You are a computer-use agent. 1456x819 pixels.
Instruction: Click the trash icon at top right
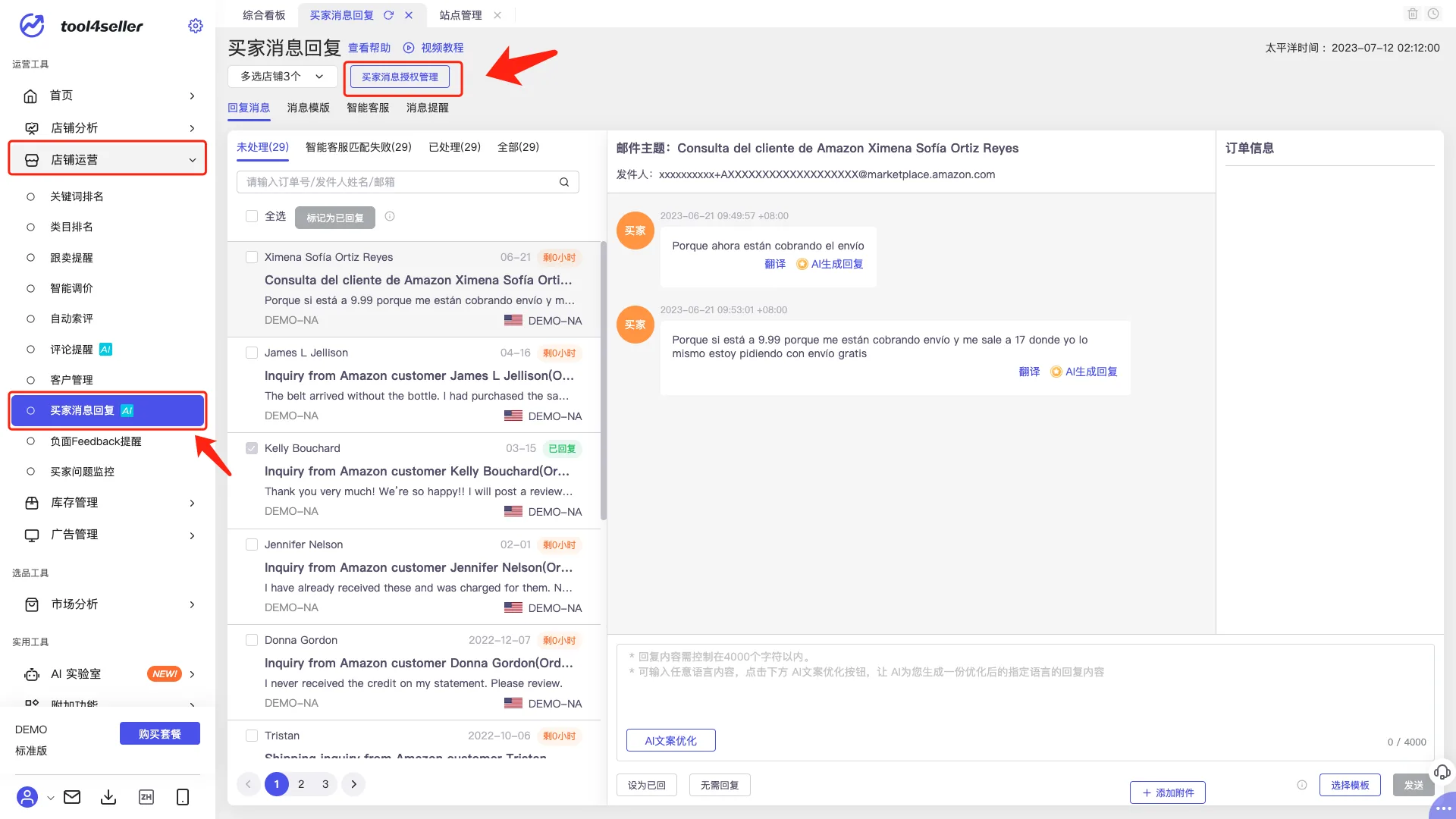pos(1413,14)
